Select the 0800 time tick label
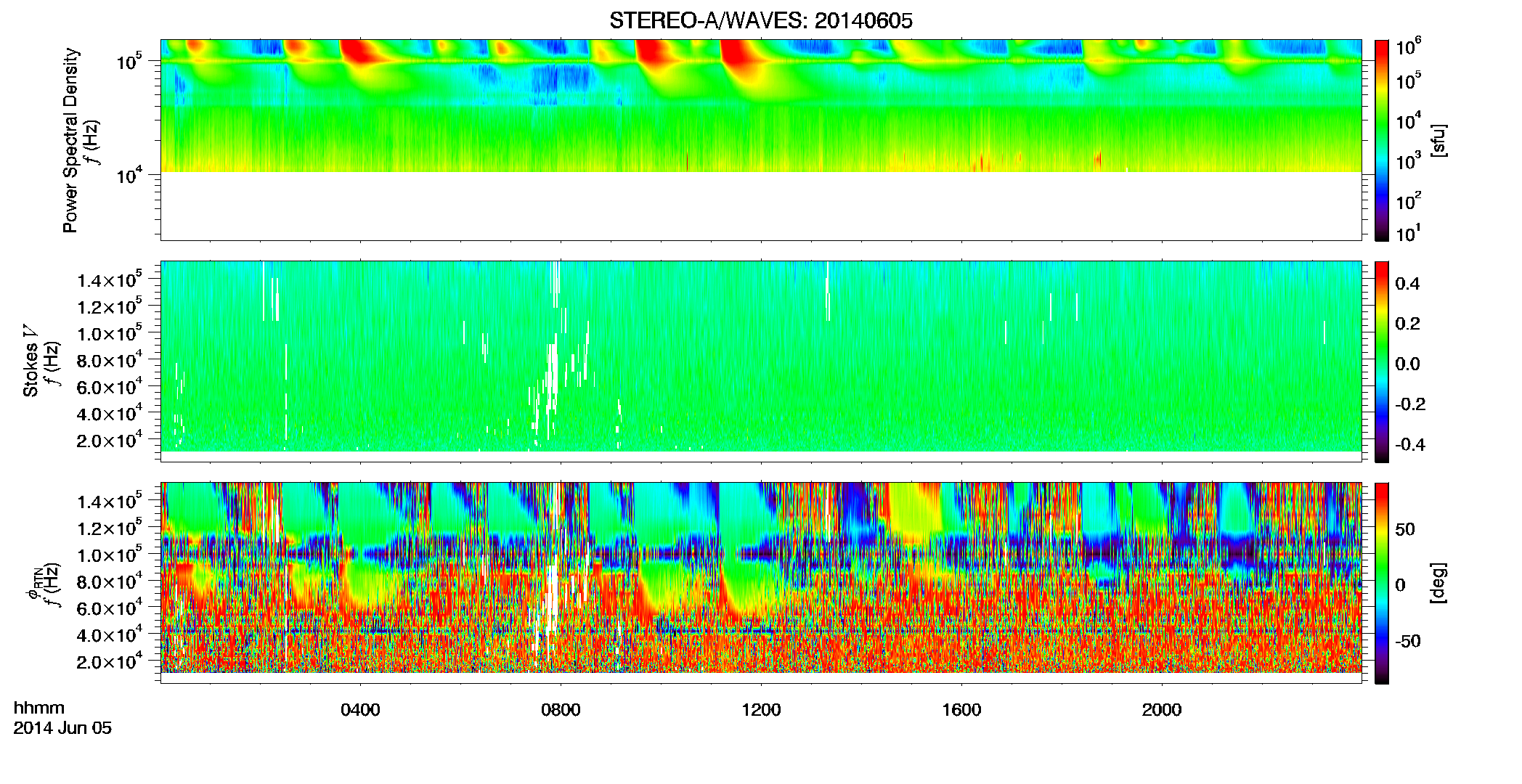1522x784 pixels. point(561,710)
